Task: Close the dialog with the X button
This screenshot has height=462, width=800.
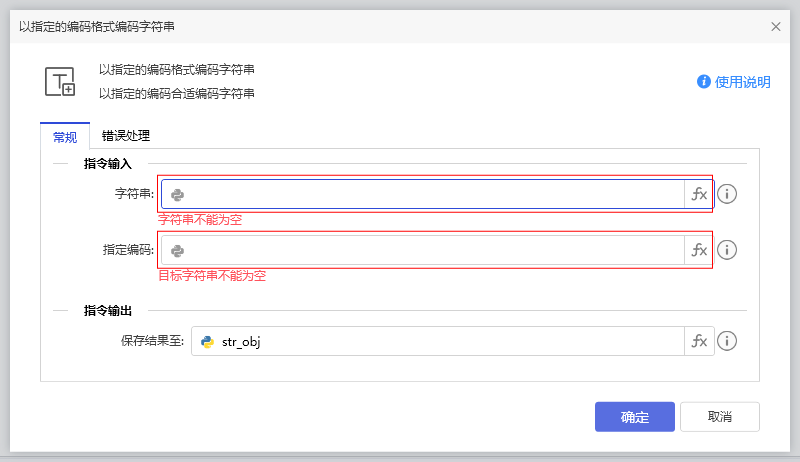Action: tap(776, 27)
